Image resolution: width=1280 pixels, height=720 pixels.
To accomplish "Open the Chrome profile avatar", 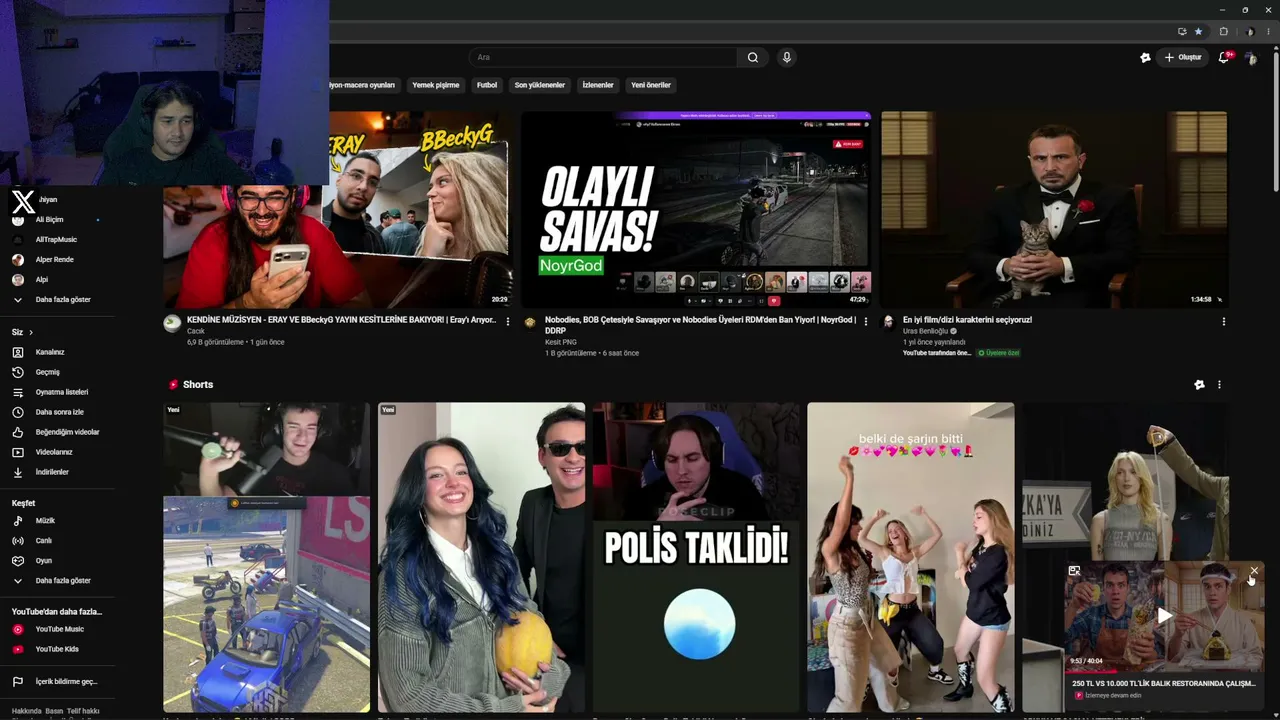I will (1250, 31).
